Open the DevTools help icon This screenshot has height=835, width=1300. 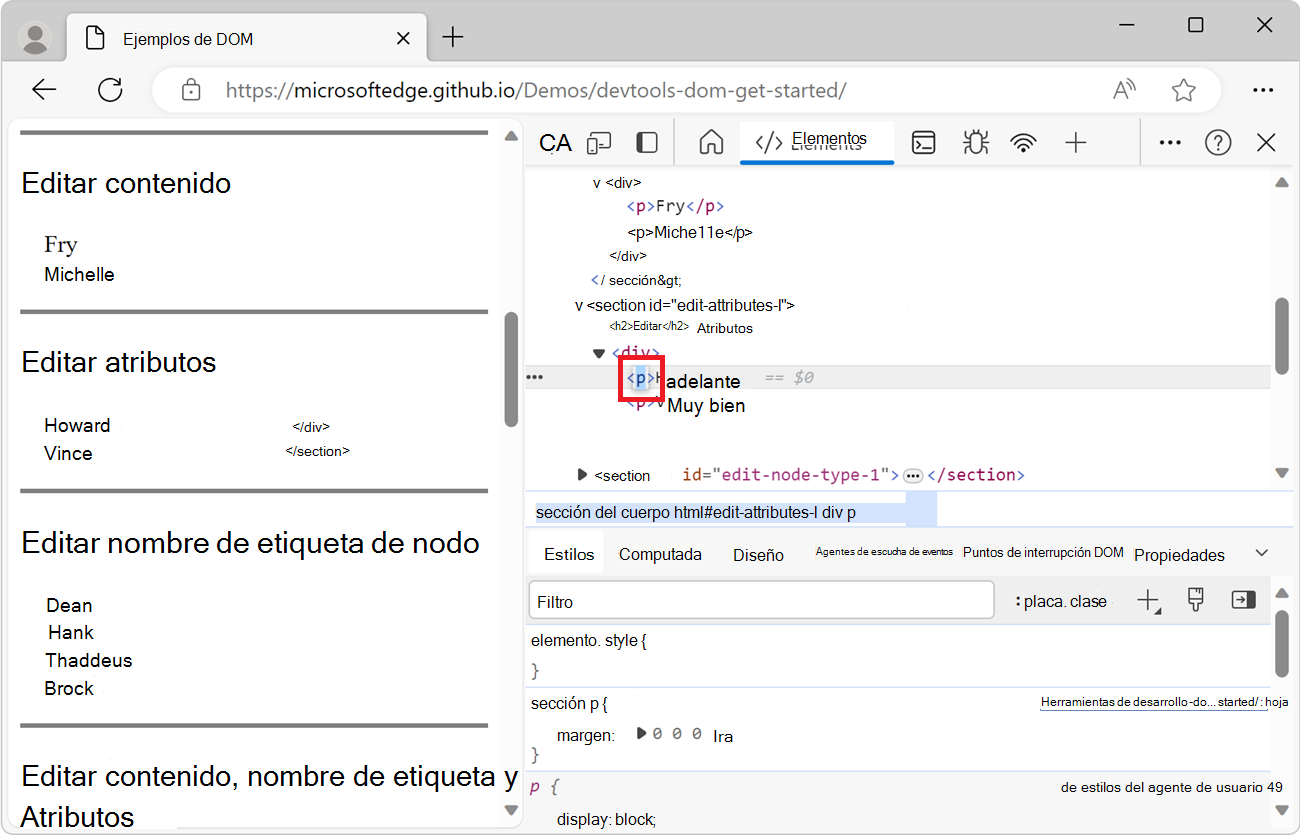click(x=1218, y=142)
